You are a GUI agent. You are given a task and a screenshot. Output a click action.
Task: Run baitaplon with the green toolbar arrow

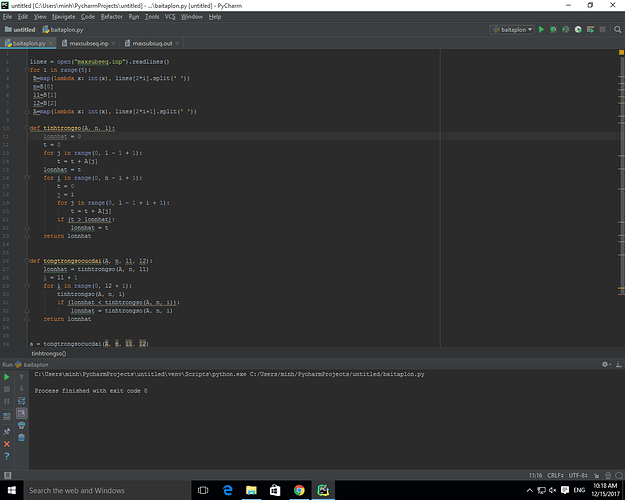tap(541, 30)
